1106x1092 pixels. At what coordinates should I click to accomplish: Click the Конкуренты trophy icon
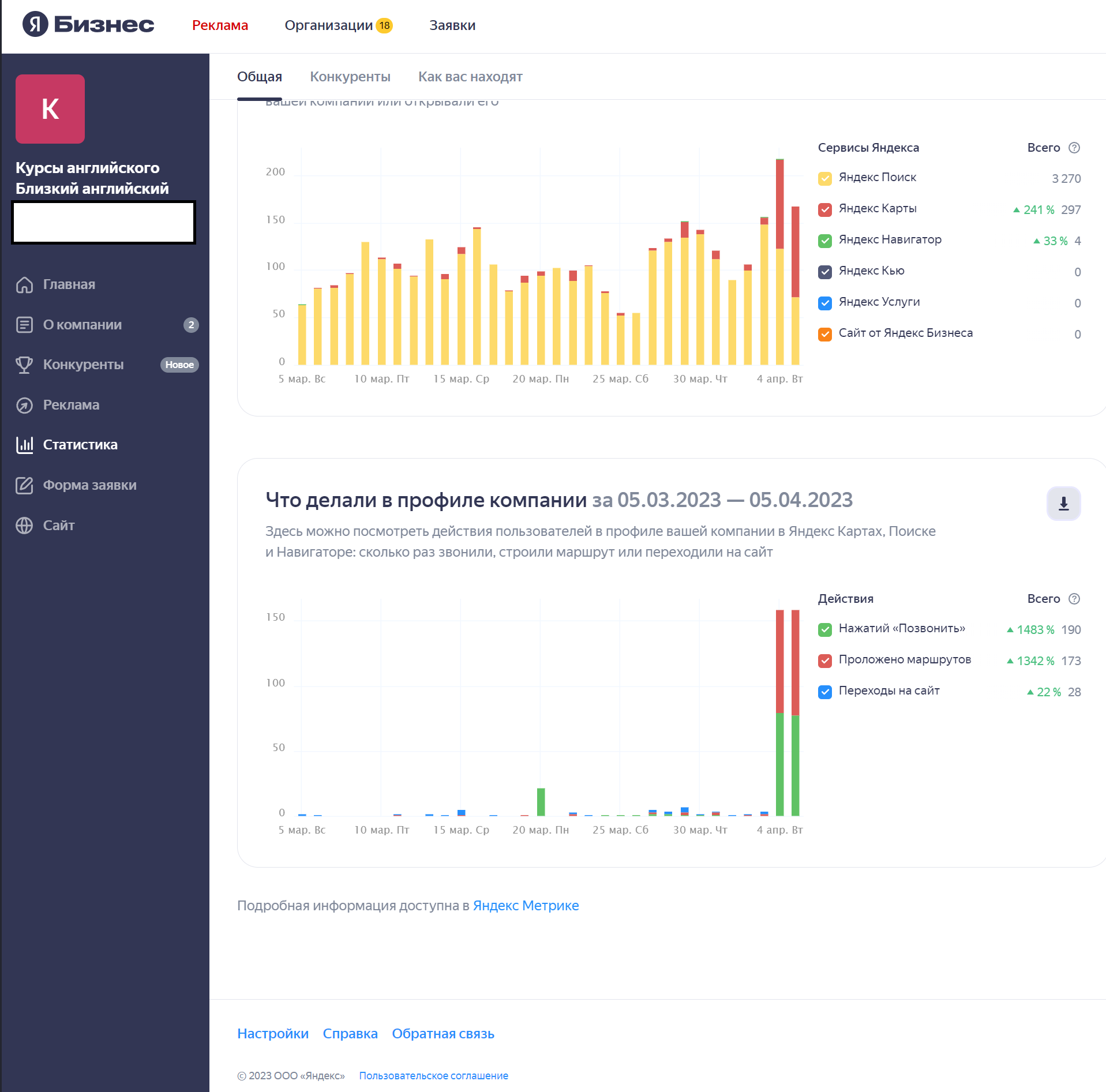pyautogui.click(x=24, y=365)
